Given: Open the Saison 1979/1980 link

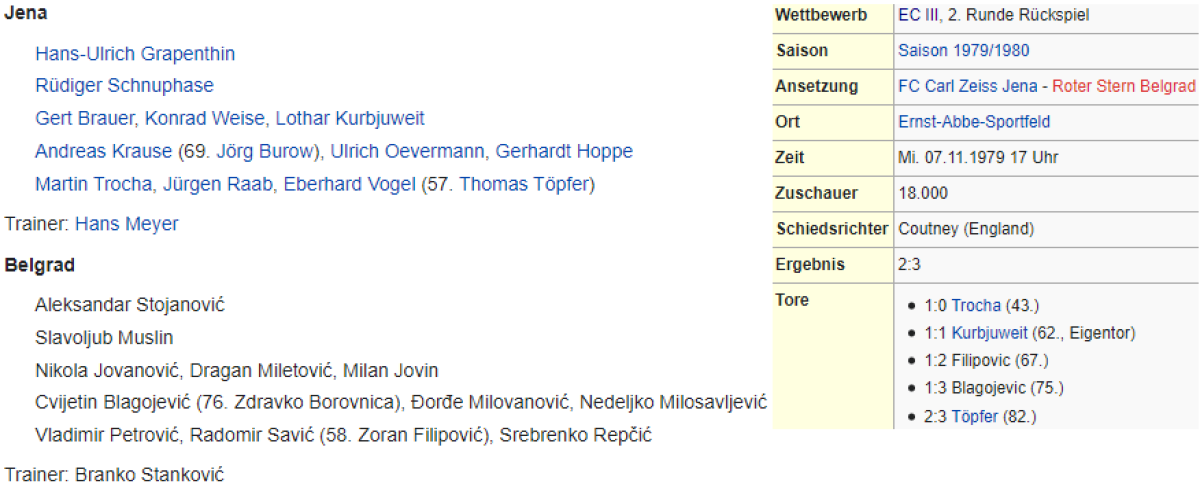Looking at the screenshot, I should pos(964,51).
